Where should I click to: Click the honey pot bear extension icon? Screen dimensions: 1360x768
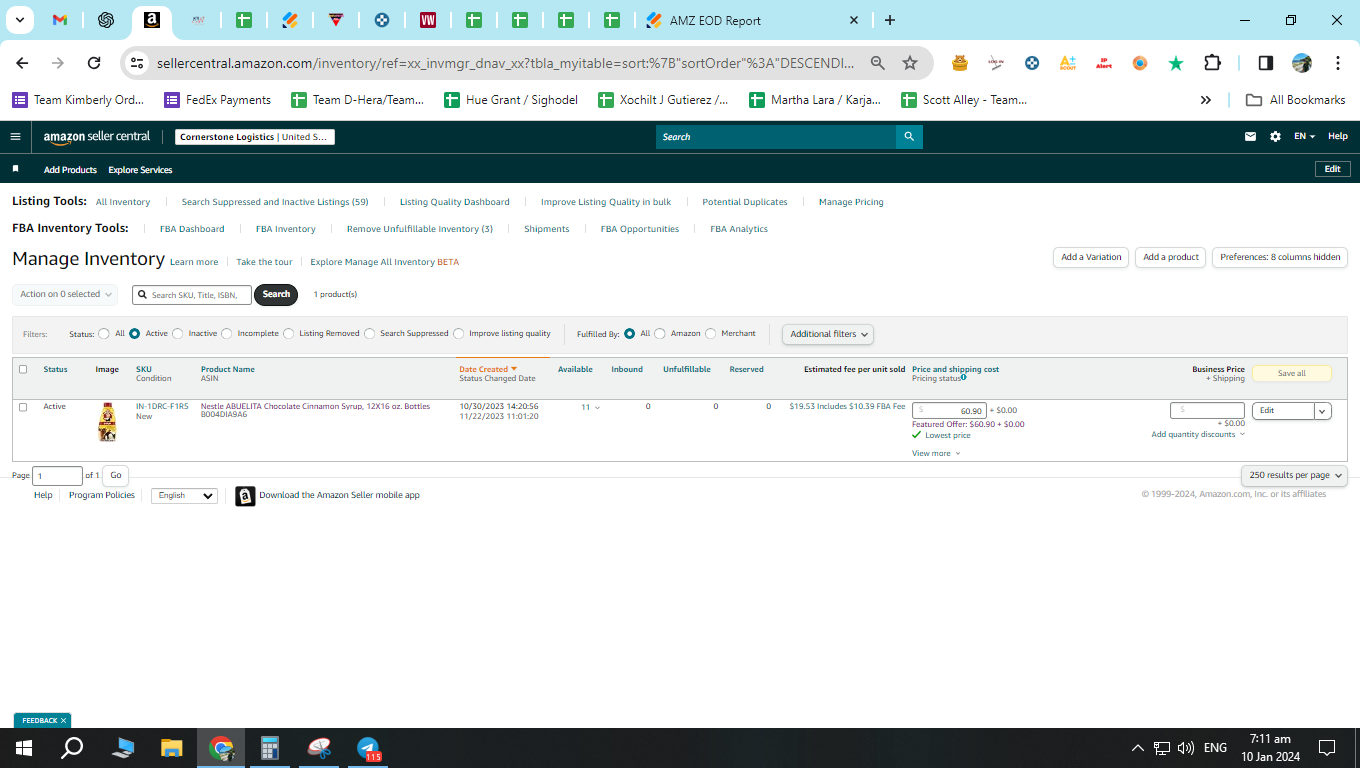pos(960,63)
